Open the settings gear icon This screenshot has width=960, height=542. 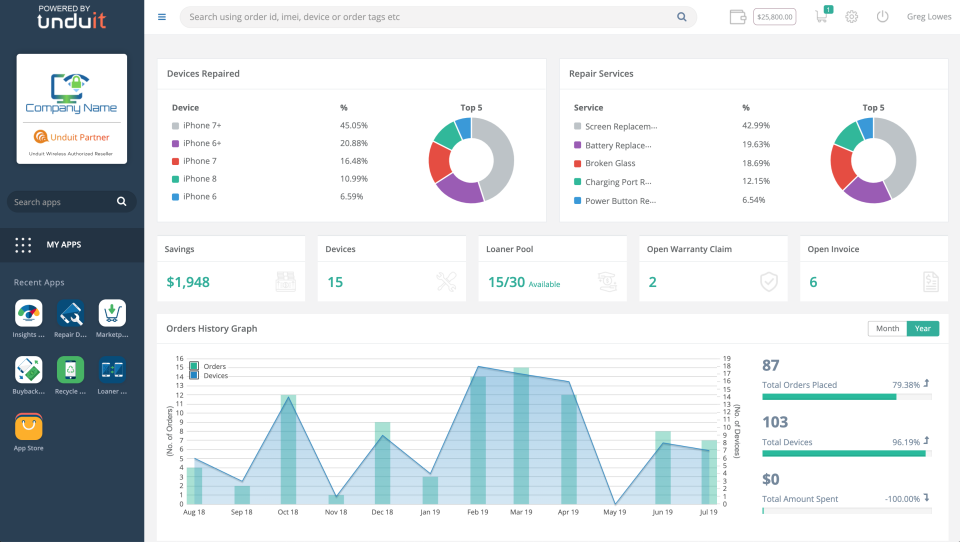click(x=852, y=17)
